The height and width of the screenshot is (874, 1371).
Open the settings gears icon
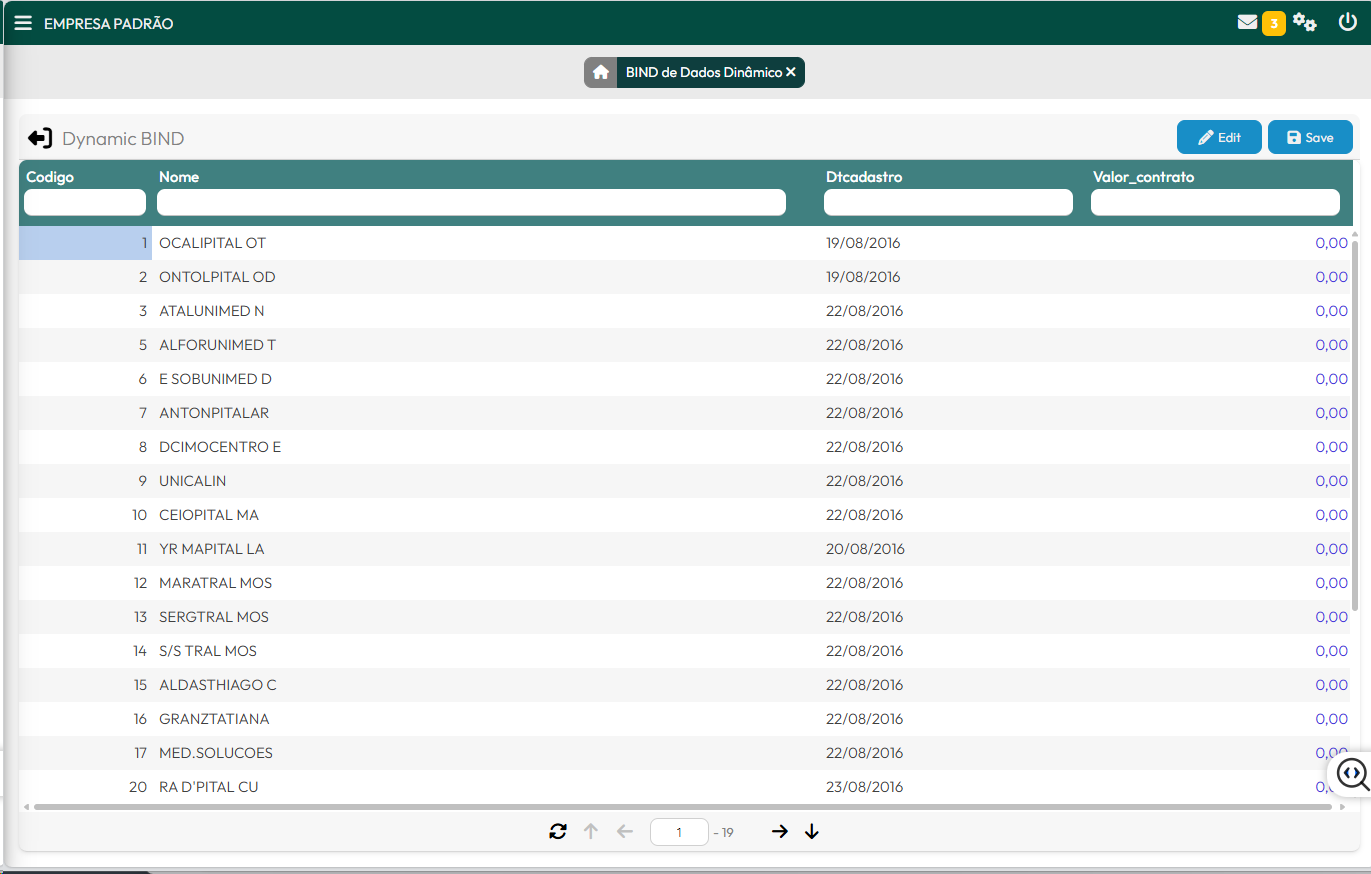point(1304,22)
